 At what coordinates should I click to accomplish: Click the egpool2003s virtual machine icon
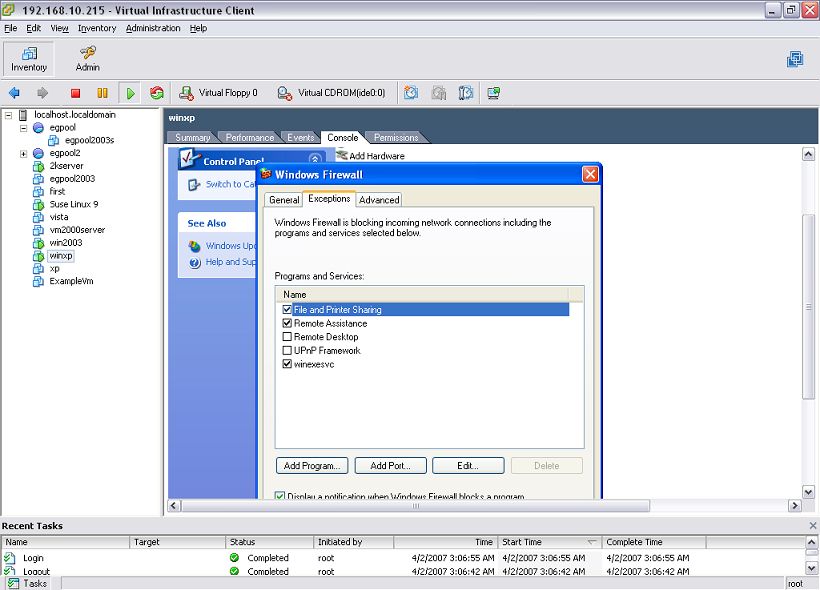point(53,140)
